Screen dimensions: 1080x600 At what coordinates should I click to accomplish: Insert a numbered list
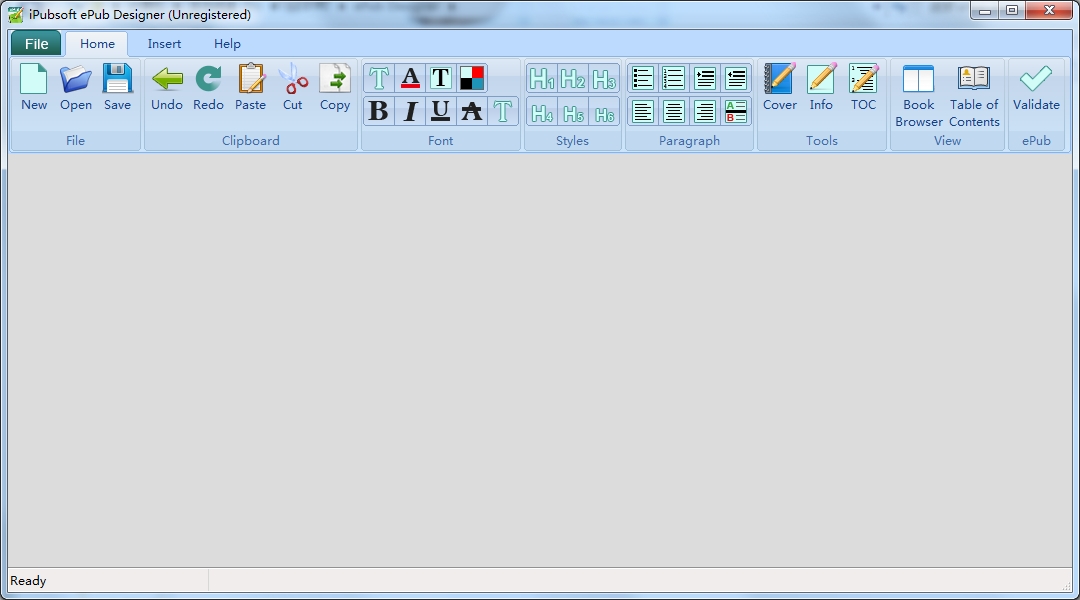pyautogui.click(x=674, y=79)
